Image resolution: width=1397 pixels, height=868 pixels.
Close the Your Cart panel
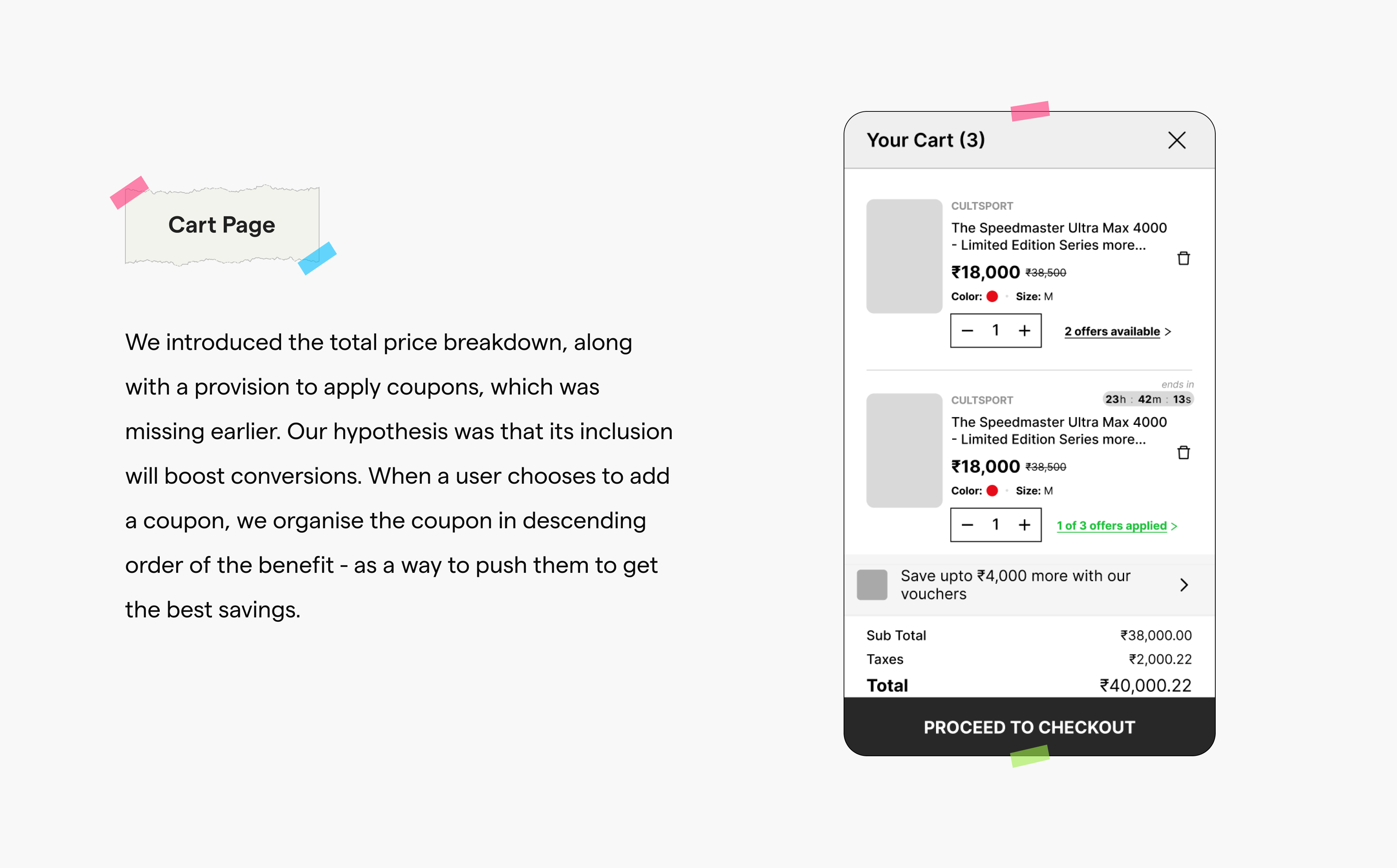coord(1177,140)
